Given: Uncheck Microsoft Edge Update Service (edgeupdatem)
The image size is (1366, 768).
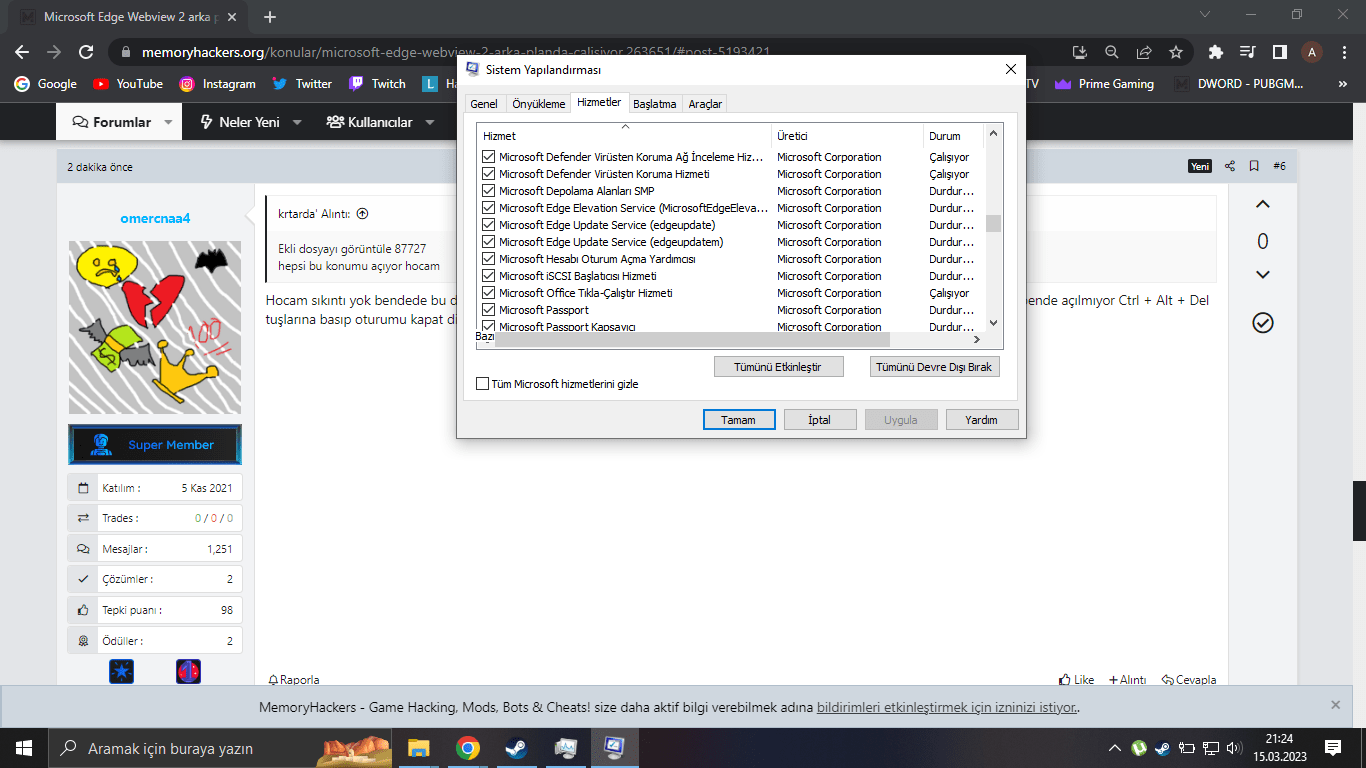Looking at the screenshot, I should click(x=489, y=242).
